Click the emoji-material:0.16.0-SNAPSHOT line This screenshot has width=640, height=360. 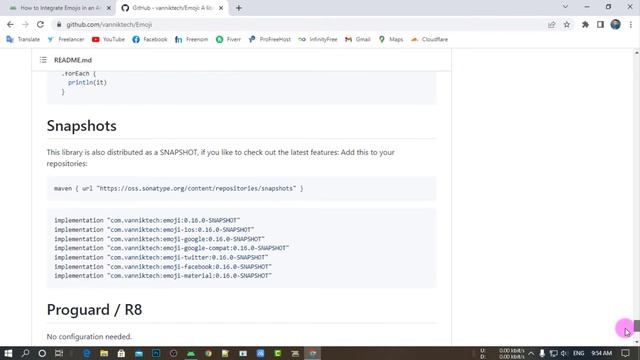point(163,276)
